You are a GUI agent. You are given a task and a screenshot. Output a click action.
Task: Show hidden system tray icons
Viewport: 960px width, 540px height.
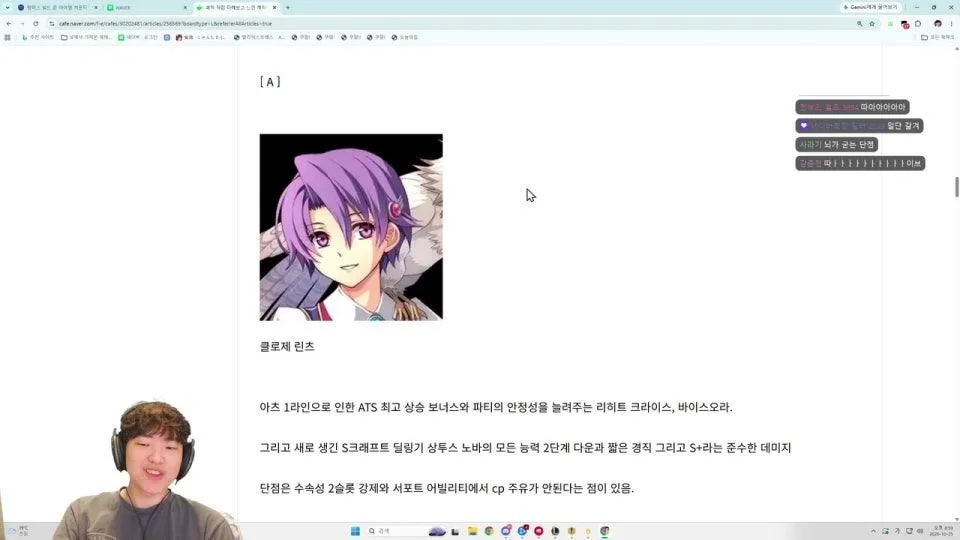[x=874, y=531]
